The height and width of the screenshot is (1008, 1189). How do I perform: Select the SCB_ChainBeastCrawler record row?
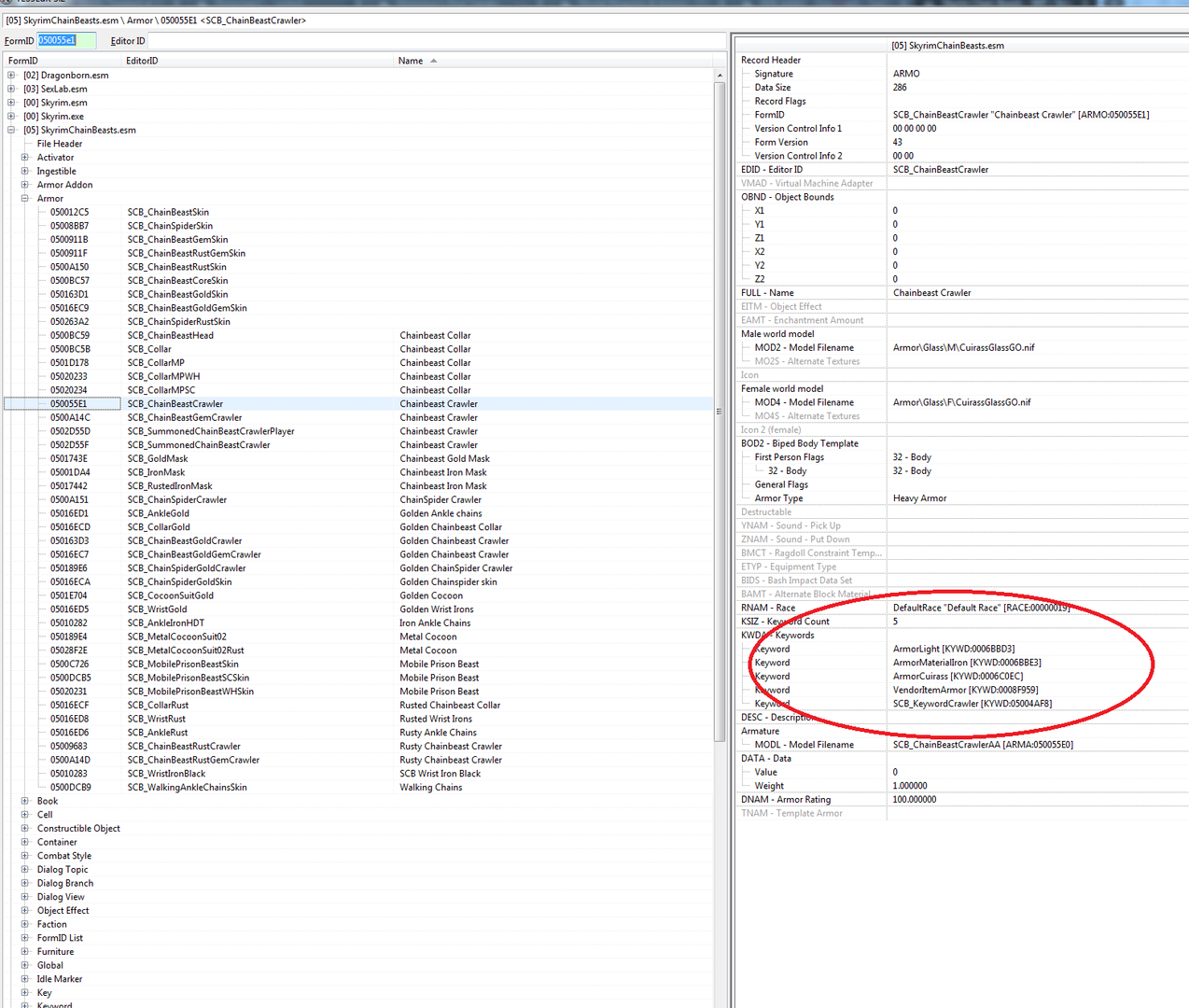tap(358, 404)
